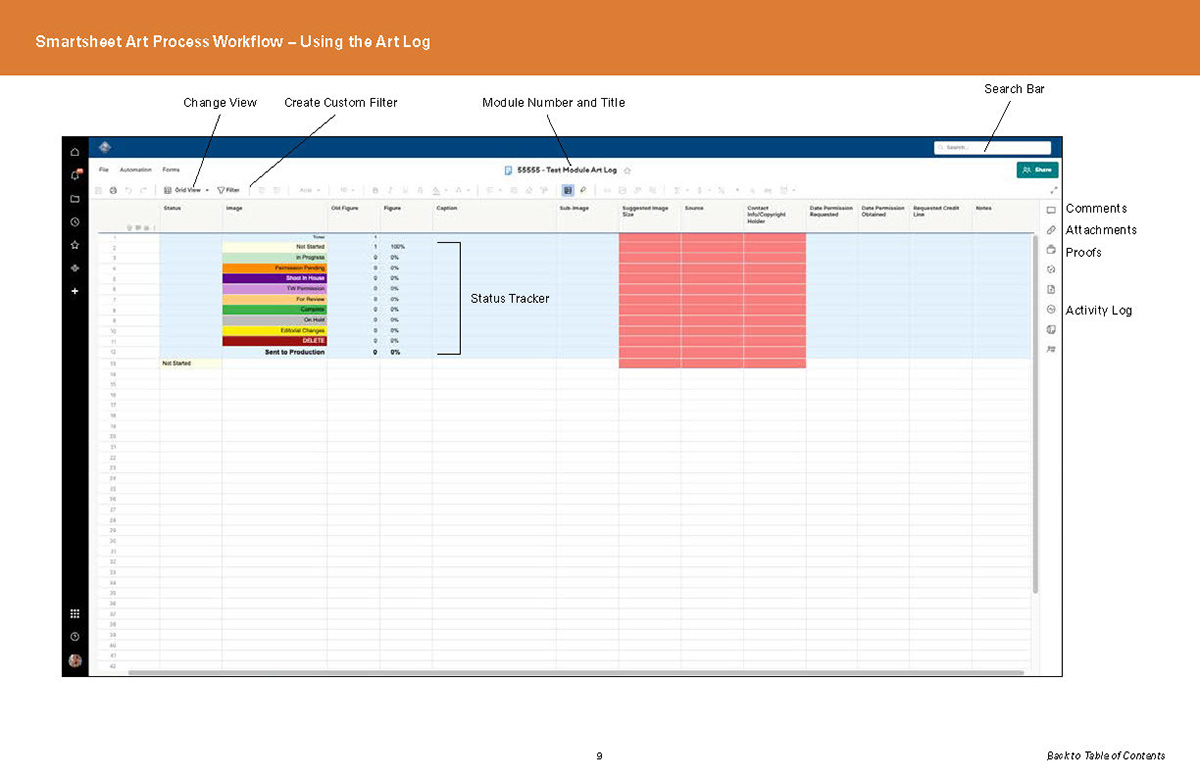Open Favorites star icon in left sidebar

(x=75, y=244)
